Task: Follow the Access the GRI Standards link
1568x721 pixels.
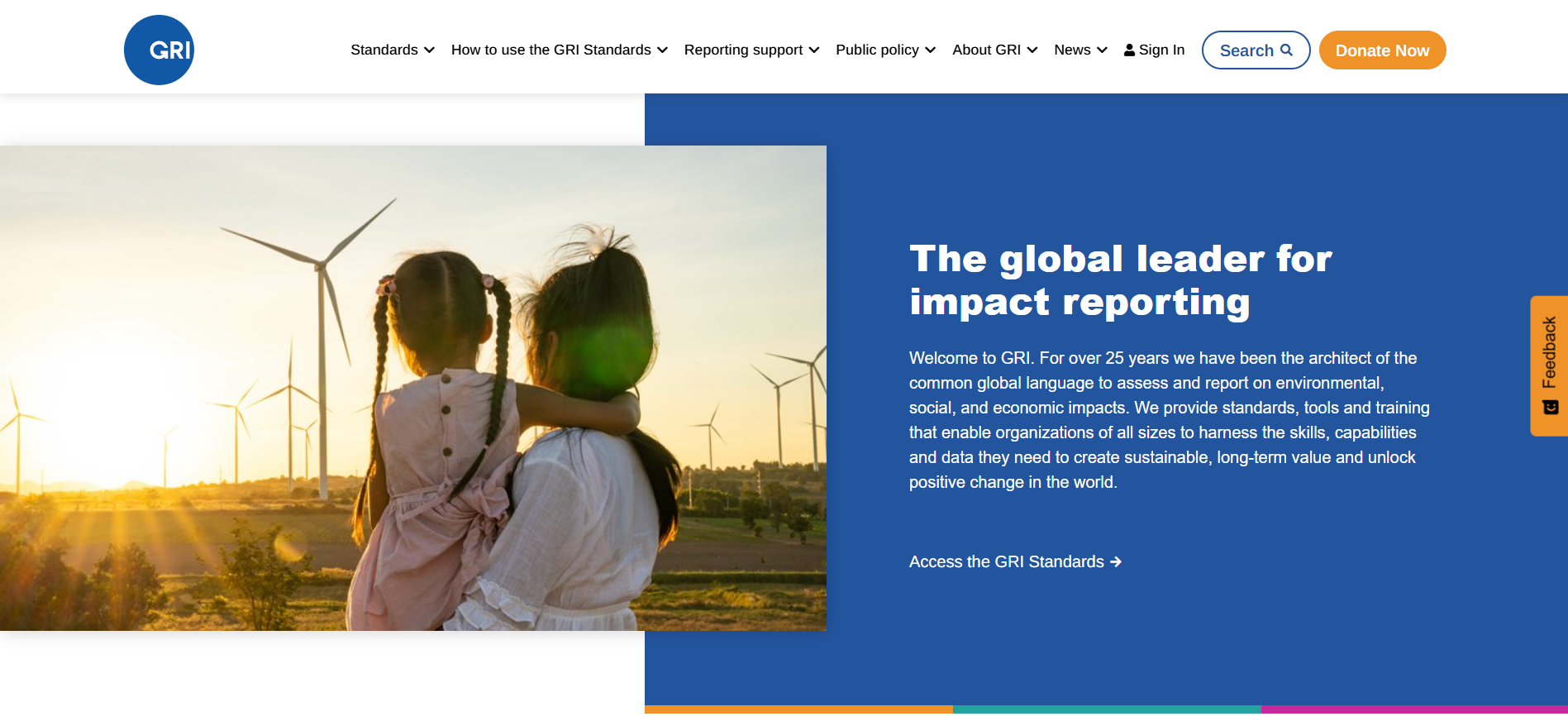Action: tap(1015, 562)
